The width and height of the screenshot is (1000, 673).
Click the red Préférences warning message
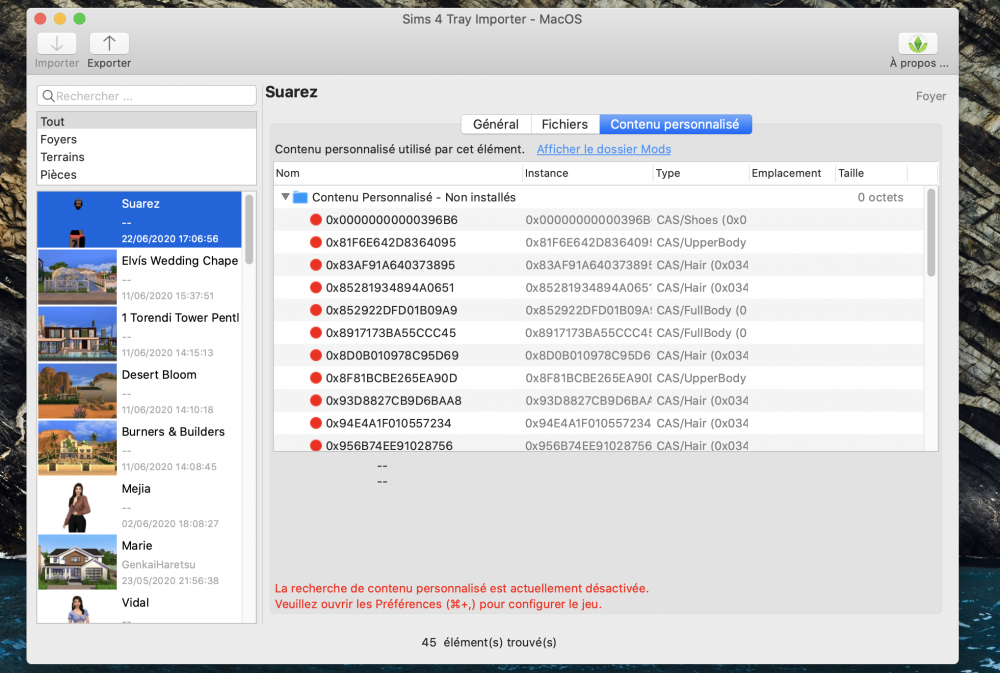[461, 596]
